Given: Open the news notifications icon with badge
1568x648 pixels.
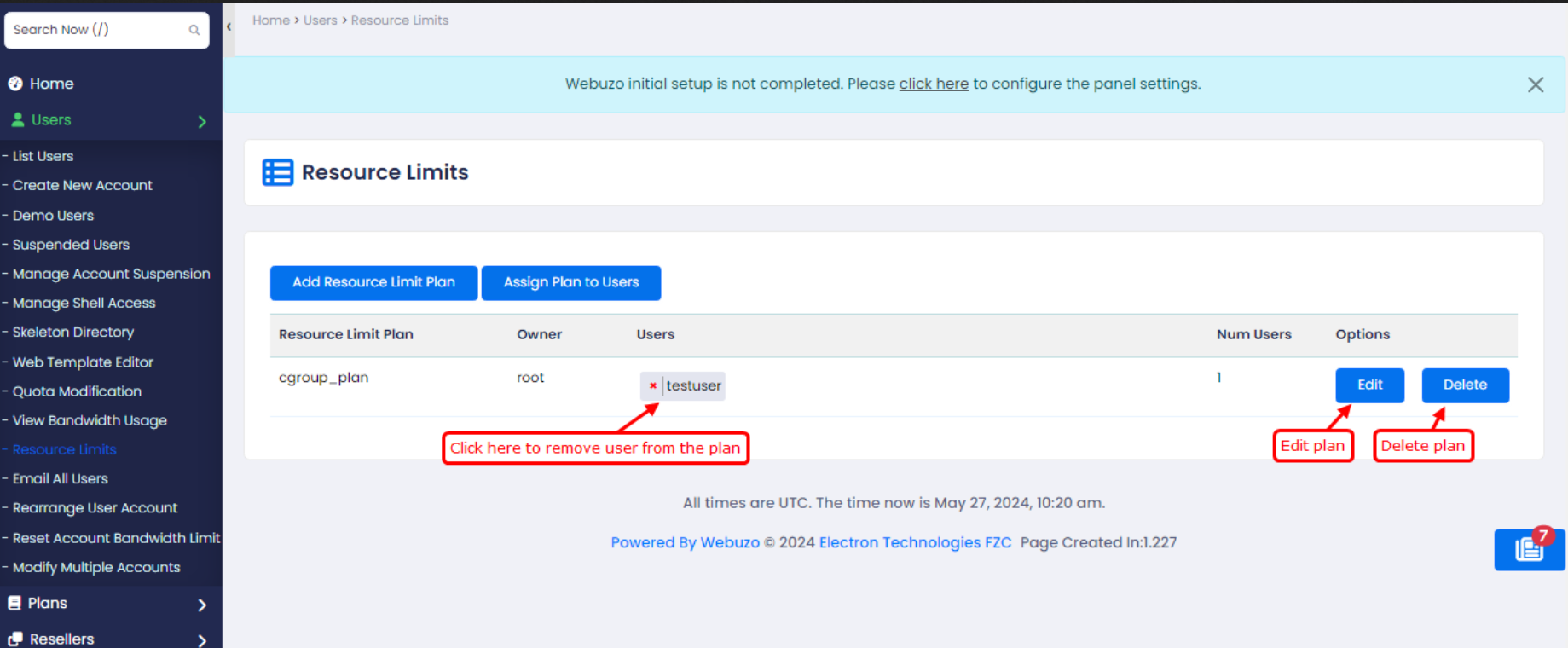Looking at the screenshot, I should click(1529, 549).
